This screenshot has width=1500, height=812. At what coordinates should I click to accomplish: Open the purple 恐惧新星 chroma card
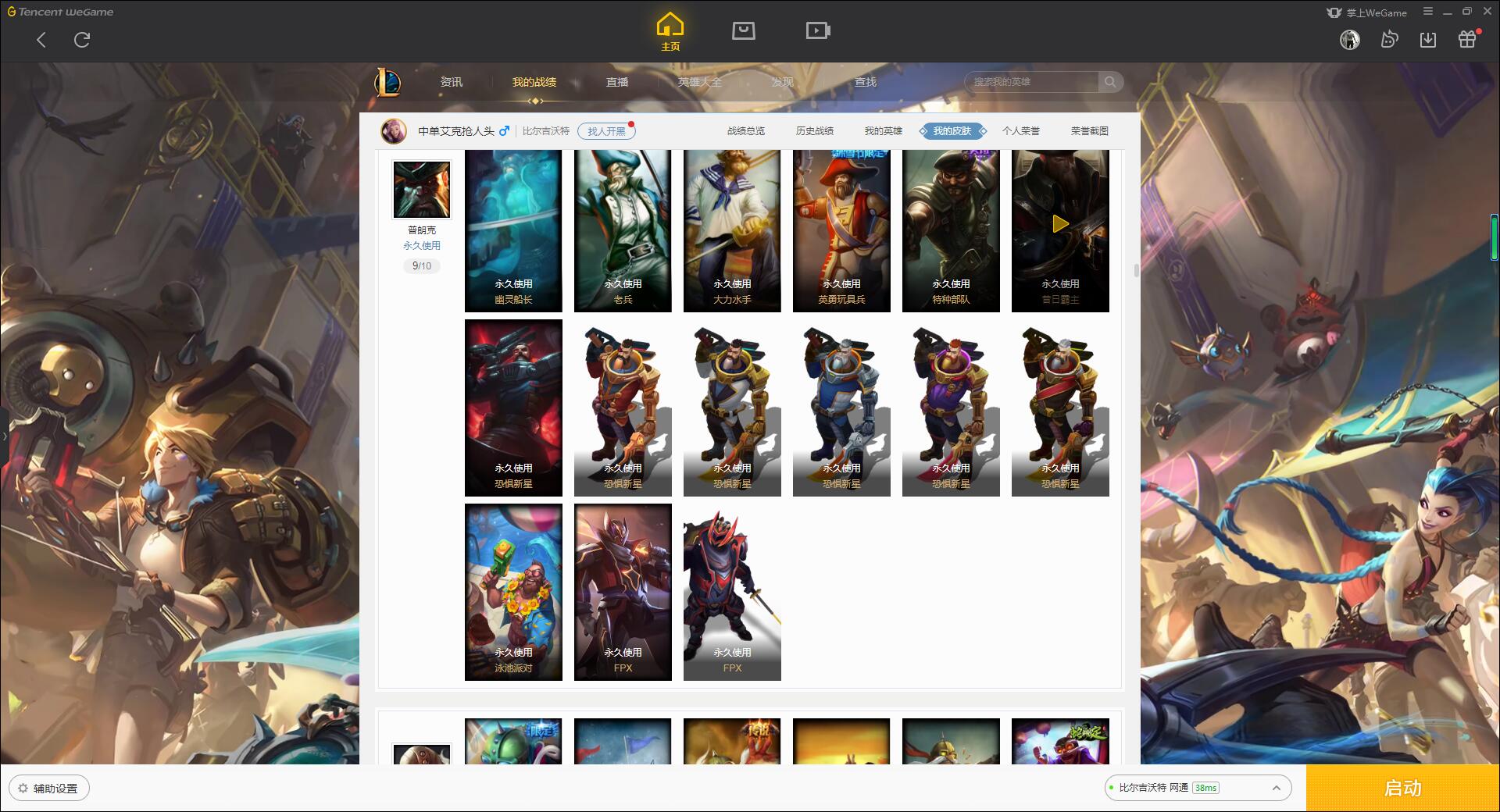951,408
